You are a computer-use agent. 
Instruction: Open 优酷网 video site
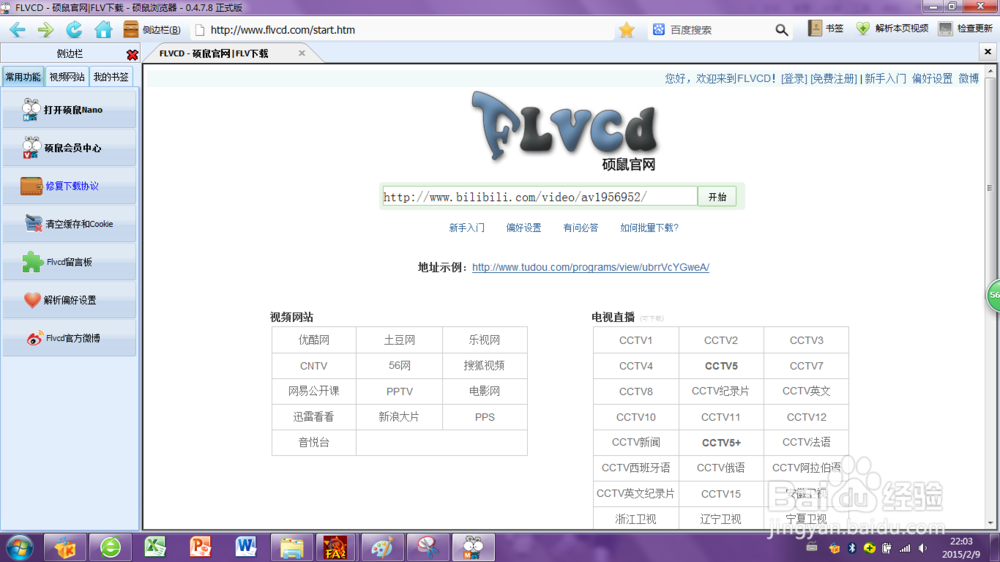click(314, 340)
